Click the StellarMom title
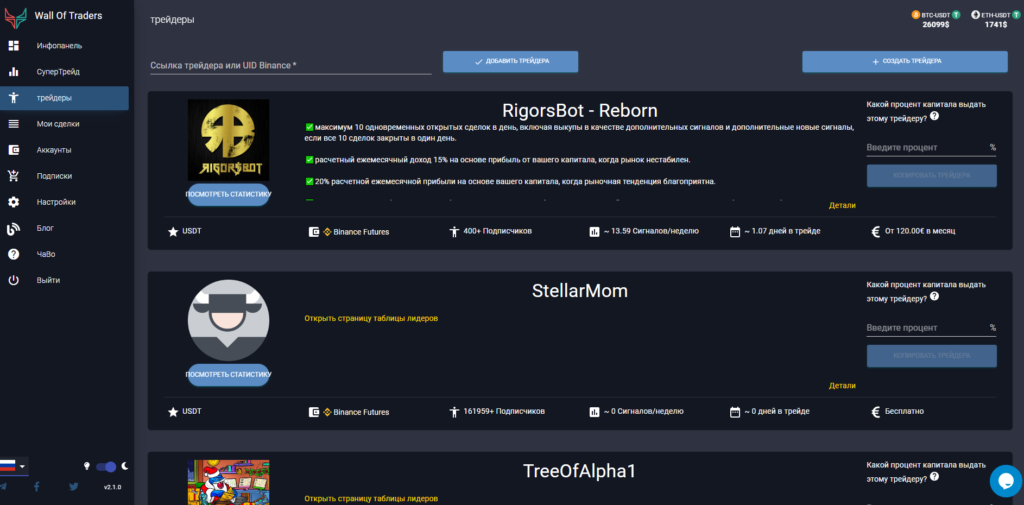Screen dimensions: 1024x505 (x=580, y=291)
